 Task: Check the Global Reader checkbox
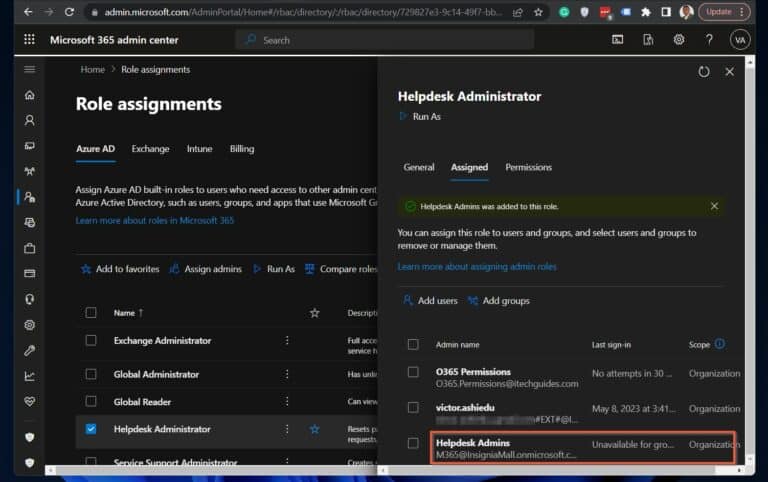91,401
